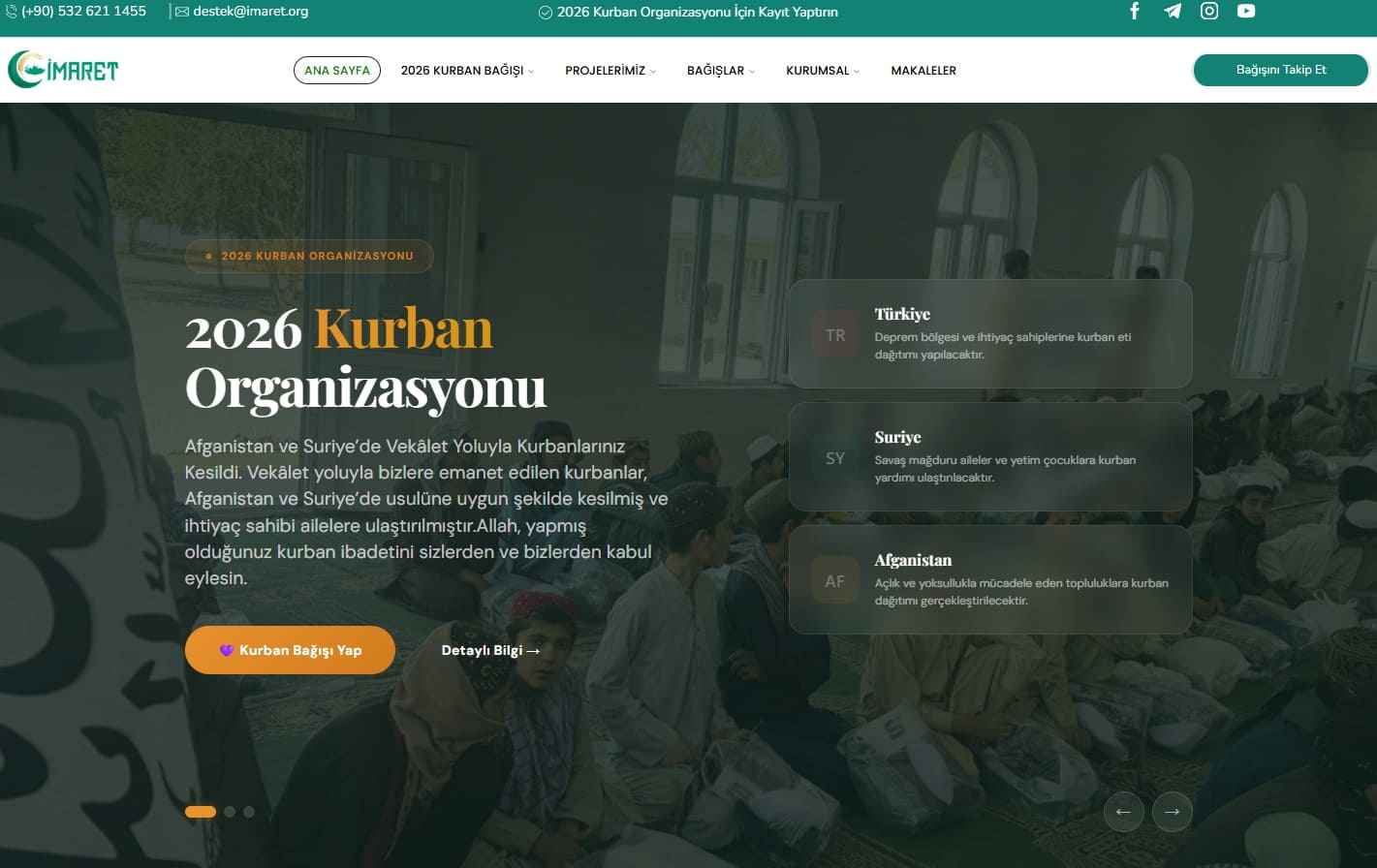1377x868 pixels.
Task: Open the Telegram social icon
Action: pos(1173,12)
